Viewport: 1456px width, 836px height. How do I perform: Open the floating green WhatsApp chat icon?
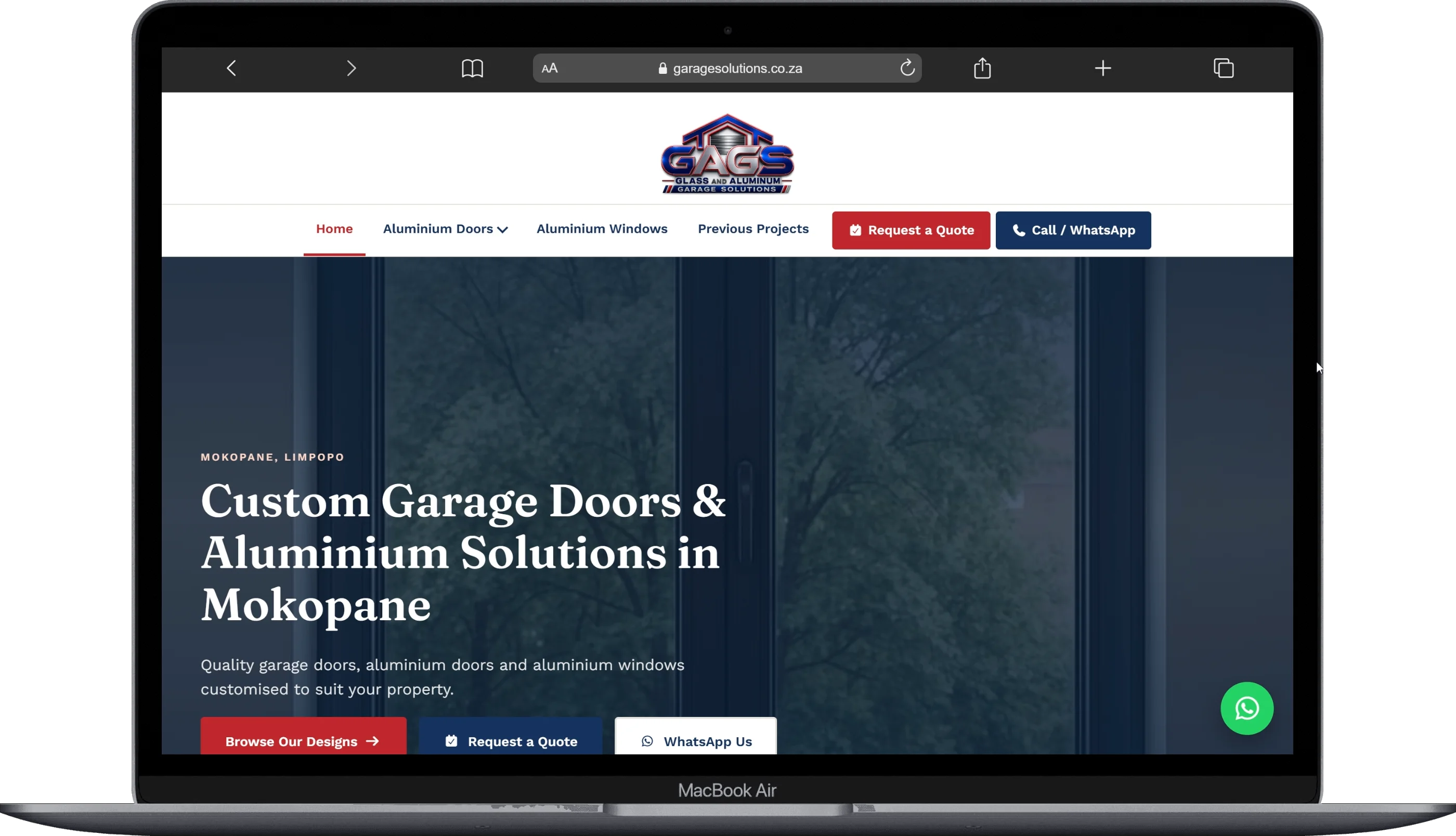point(1246,708)
